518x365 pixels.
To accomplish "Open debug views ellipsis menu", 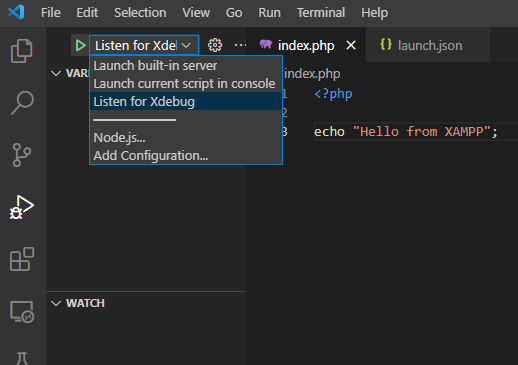I will [x=240, y=45].
